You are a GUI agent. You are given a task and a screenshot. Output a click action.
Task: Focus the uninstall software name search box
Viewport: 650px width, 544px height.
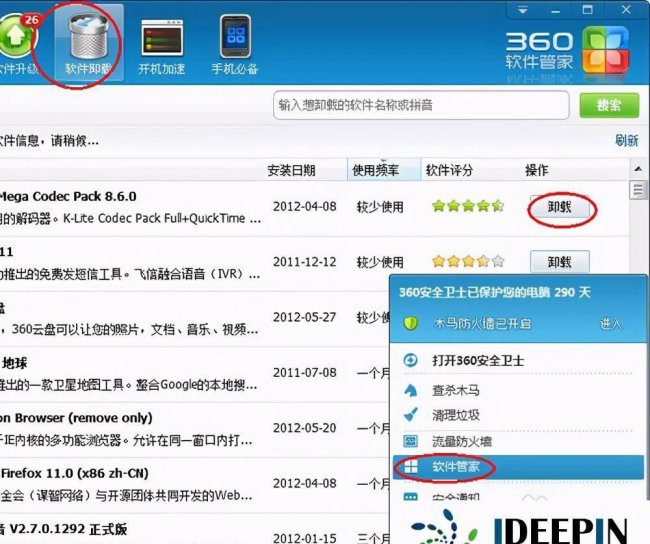click(421, 105)
